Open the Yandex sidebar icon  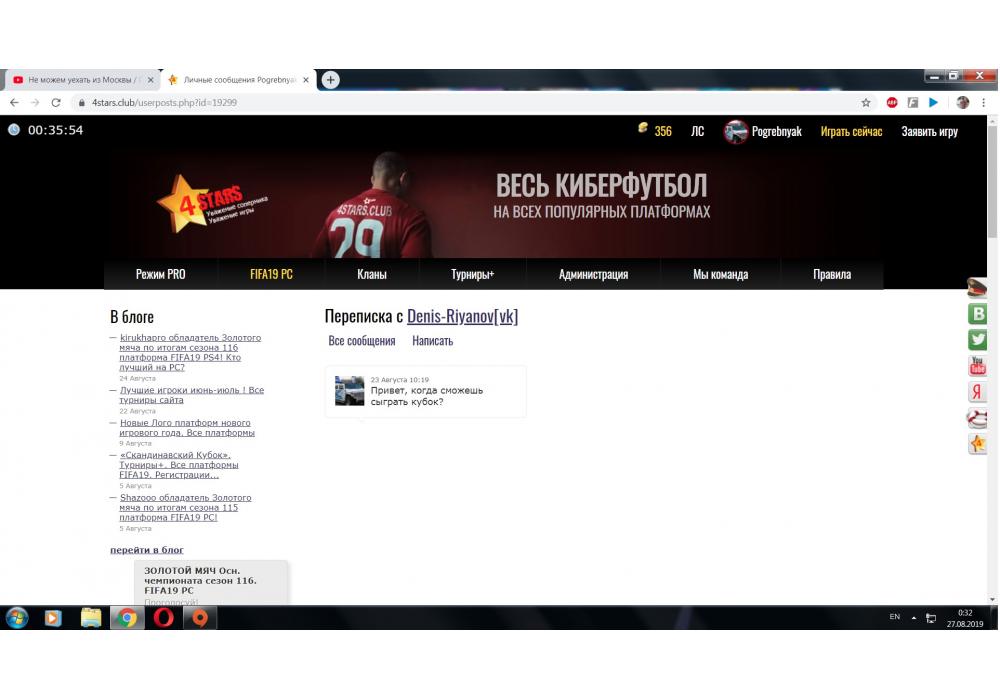click(977, 391)
